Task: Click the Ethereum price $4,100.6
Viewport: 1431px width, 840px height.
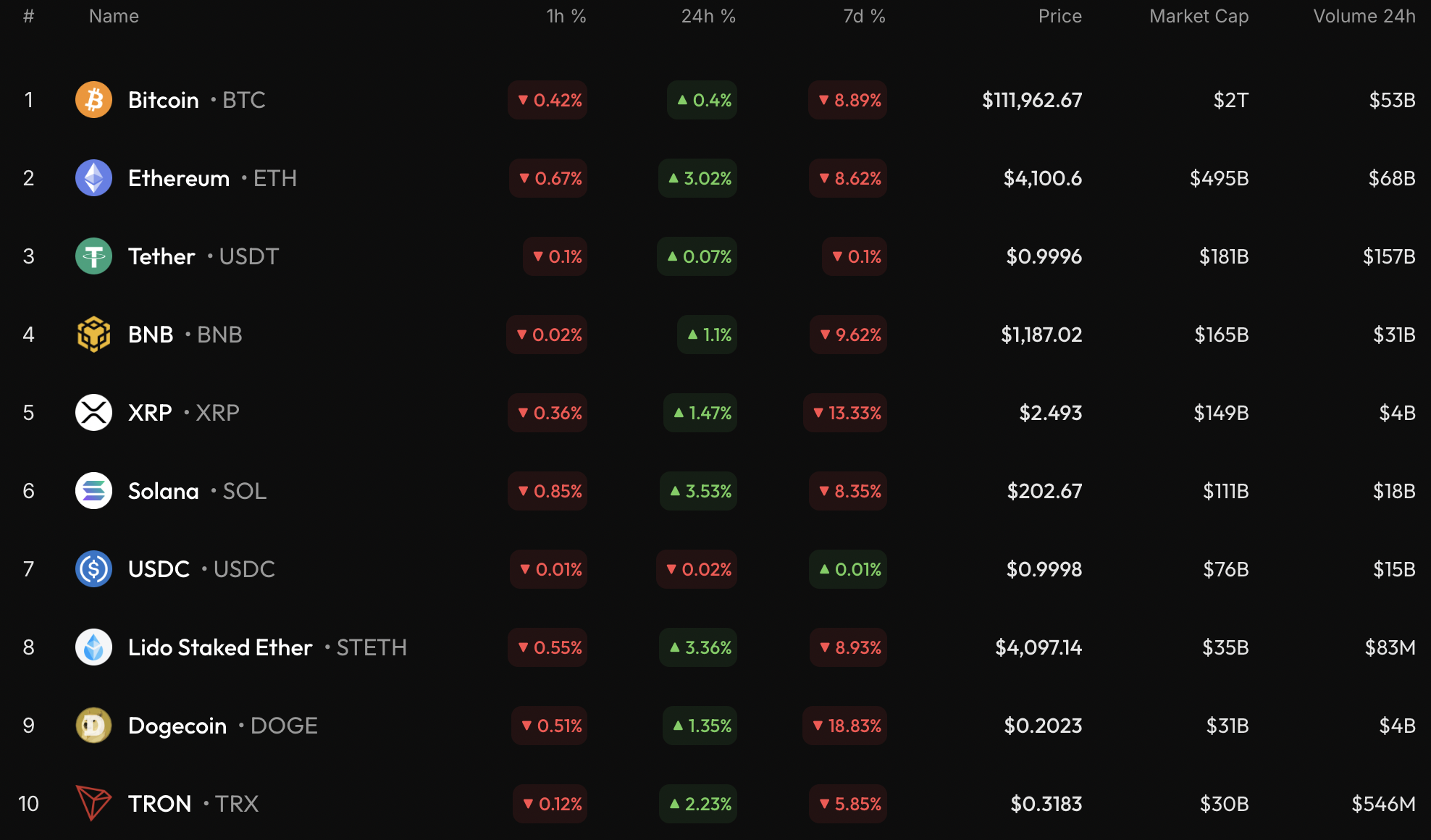Action: (x=1042, y=178)
